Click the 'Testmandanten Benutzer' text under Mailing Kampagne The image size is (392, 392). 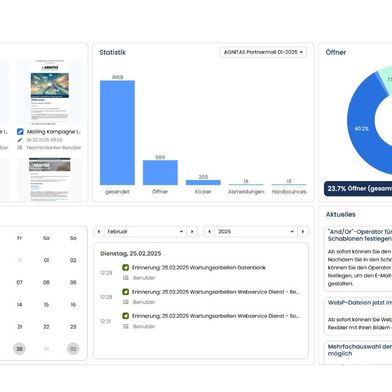click(x=54, y=147)
